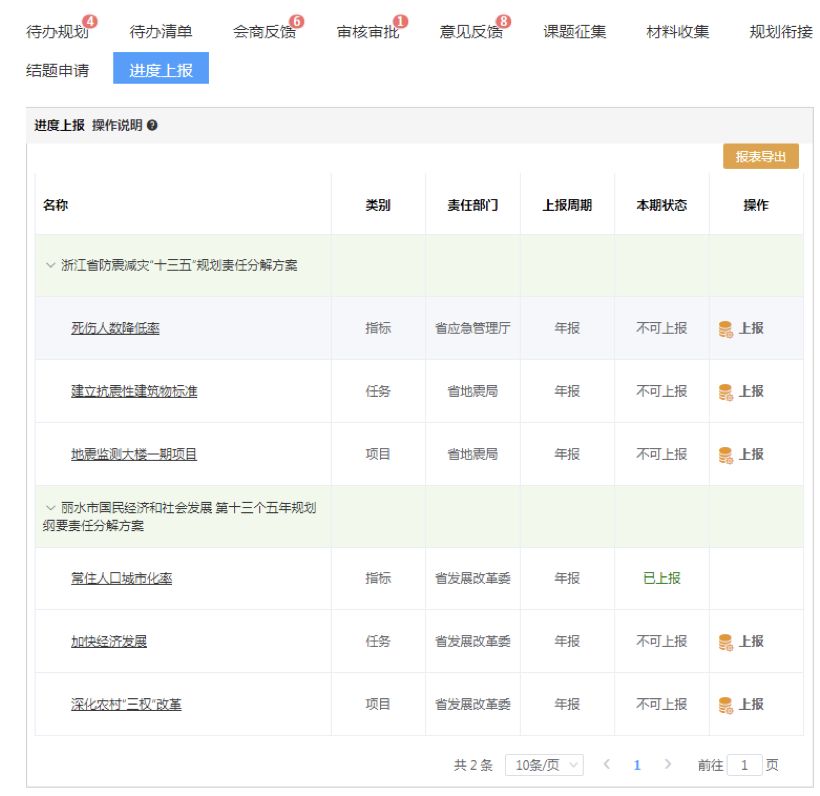Click the 上报 text for 地震监测大楼一期项目 row
The height and width of the screenshot is (796, 820).
(x=751, y=454)
